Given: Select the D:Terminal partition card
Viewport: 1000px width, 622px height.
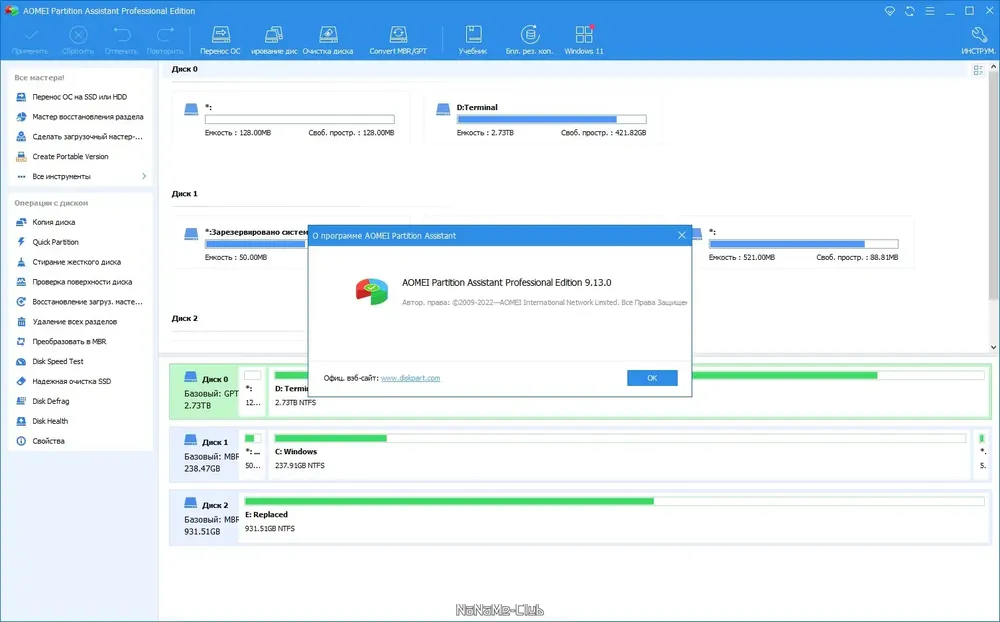Looking at the screenshot, I should [x=542, y=119].
